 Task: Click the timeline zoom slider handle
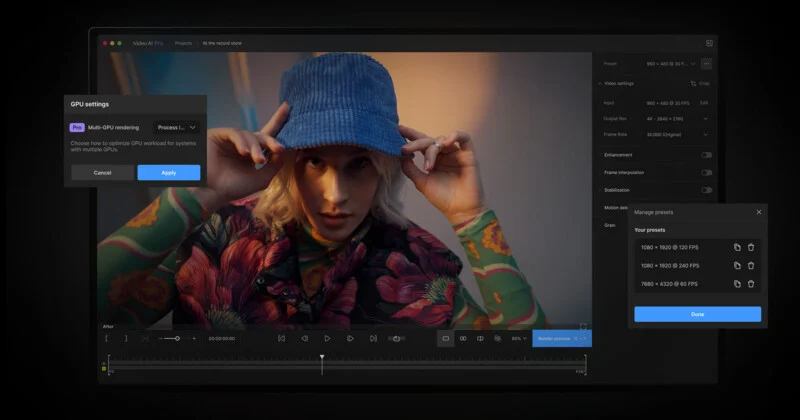tap(177, 338)
